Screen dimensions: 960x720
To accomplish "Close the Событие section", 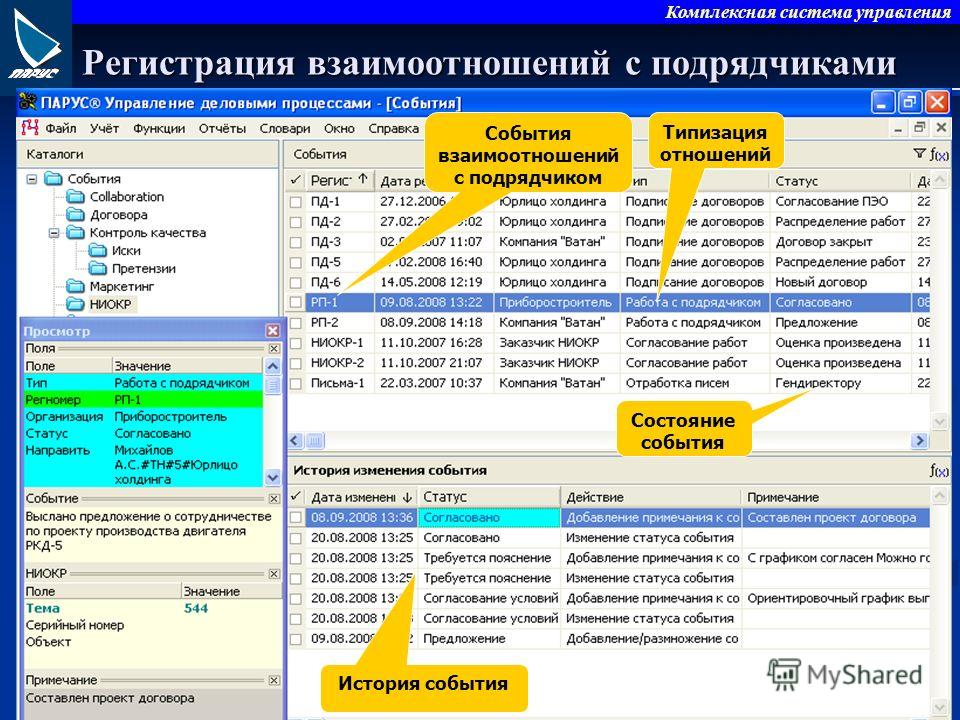I will pyautogui.click(x=274, y=498).
